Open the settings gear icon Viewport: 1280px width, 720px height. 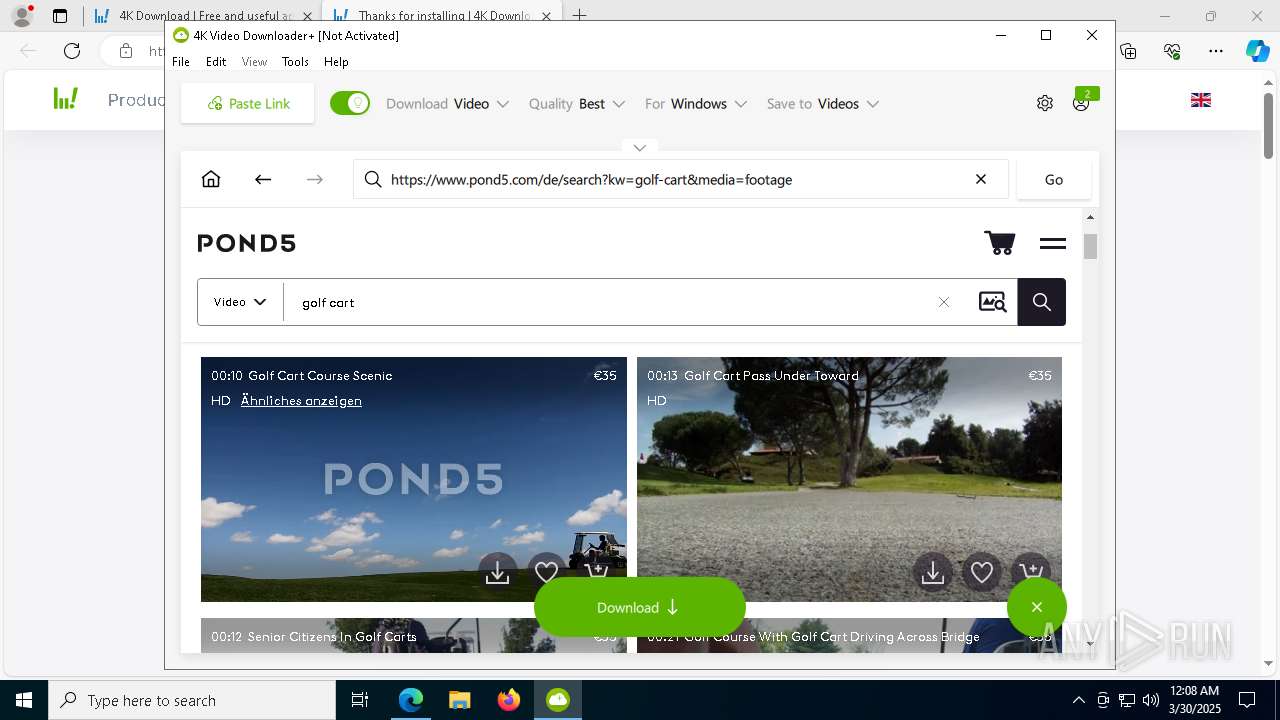pos(1045,103)
